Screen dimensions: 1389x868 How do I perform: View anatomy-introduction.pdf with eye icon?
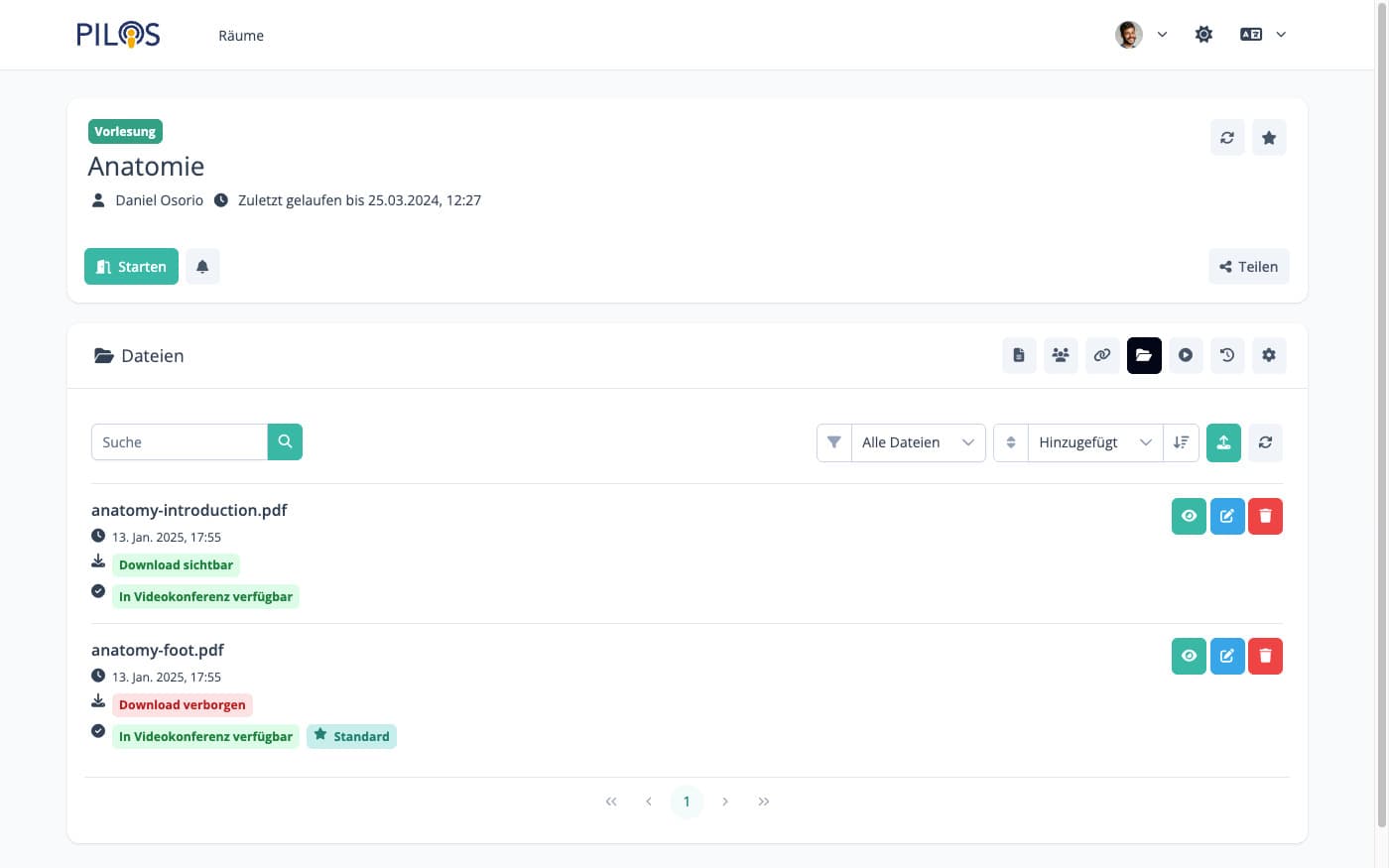coord(1189,516)
